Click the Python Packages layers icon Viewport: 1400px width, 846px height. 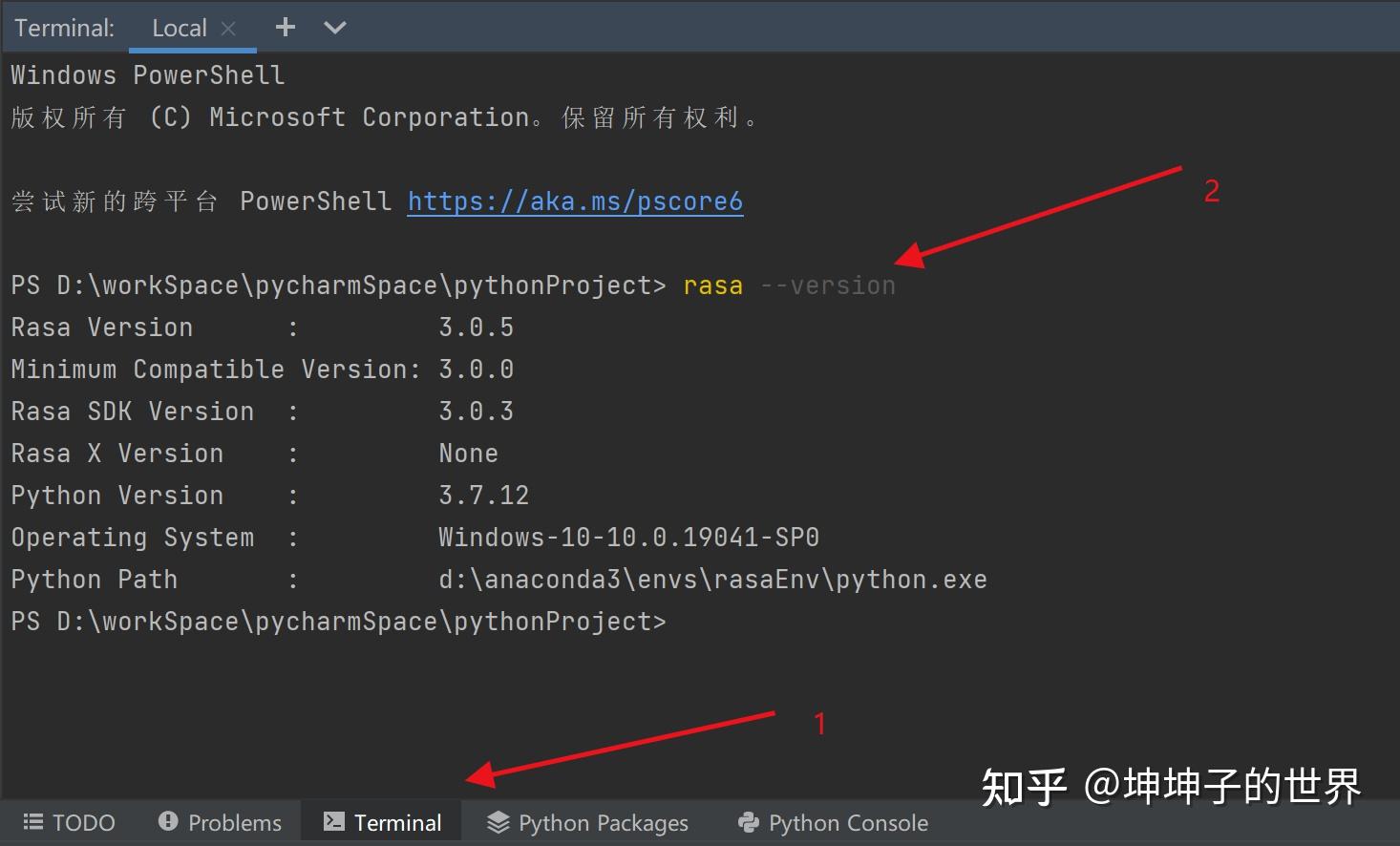coord(498,822)
